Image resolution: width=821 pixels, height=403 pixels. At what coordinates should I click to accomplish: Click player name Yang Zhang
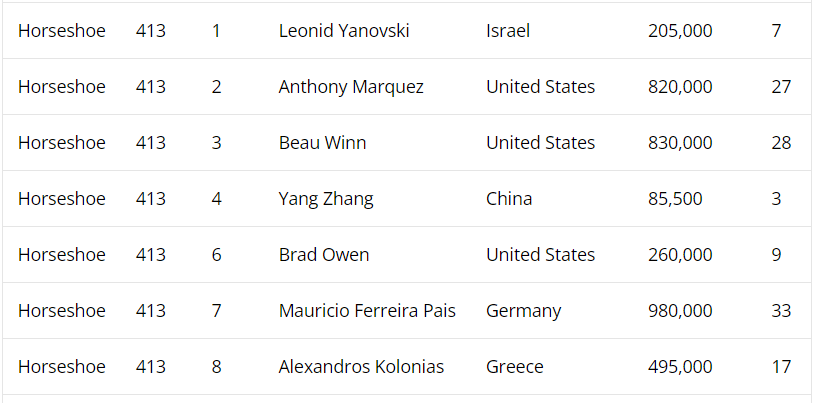326,199
